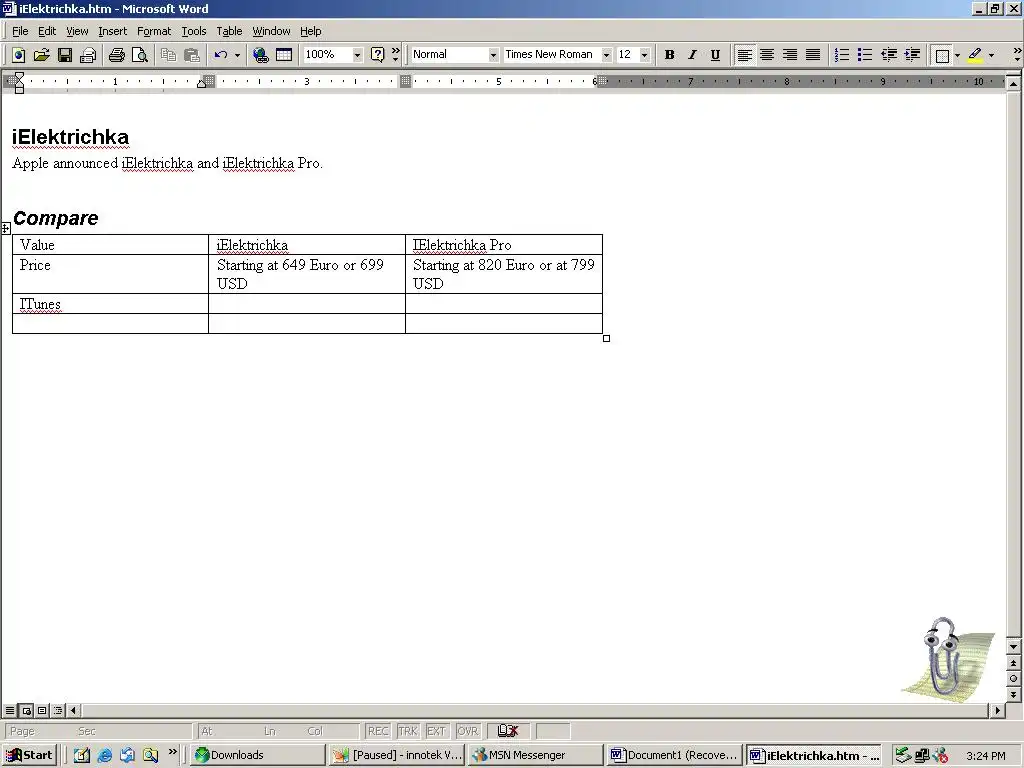The height and width of the screenshot is (768, 1024).
Task: Click the Windows Start button
Action: [x=29, y=755]
